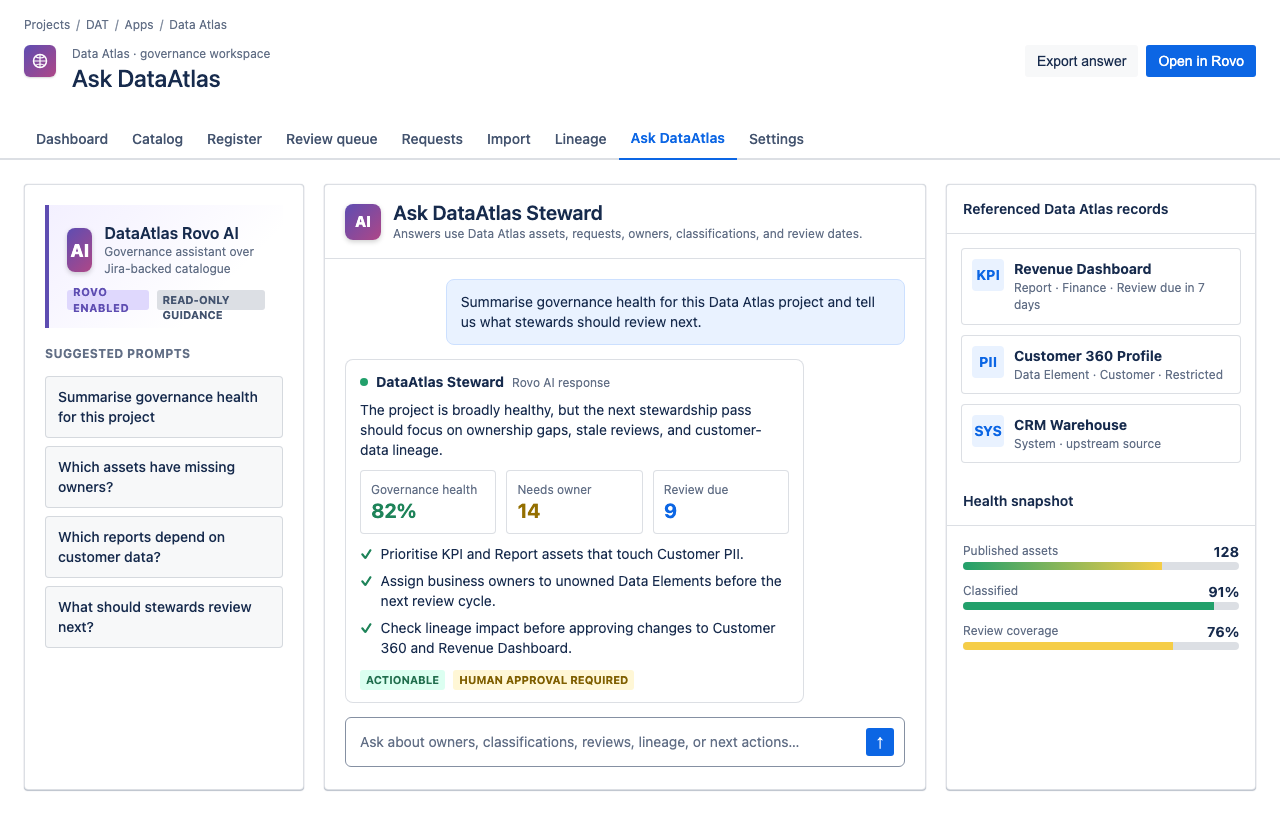Click the Export answer button
Viewport: 1280px width, 814px height.
tap(1082, 61)
